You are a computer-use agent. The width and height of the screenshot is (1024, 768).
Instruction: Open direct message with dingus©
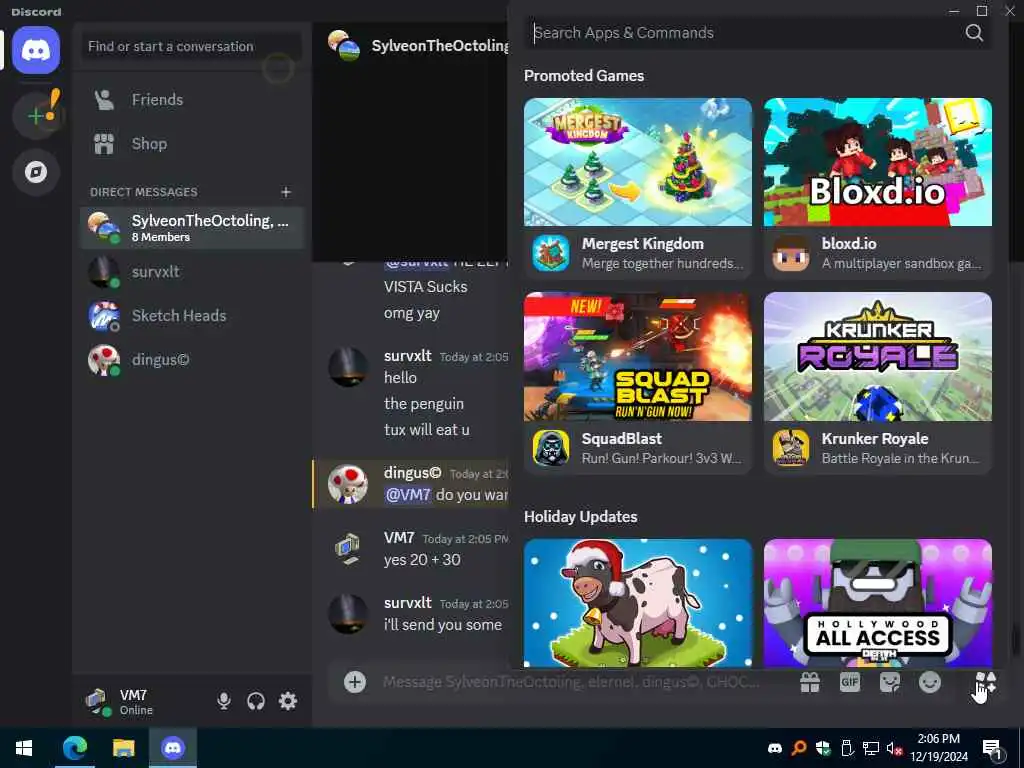[192, 360]
